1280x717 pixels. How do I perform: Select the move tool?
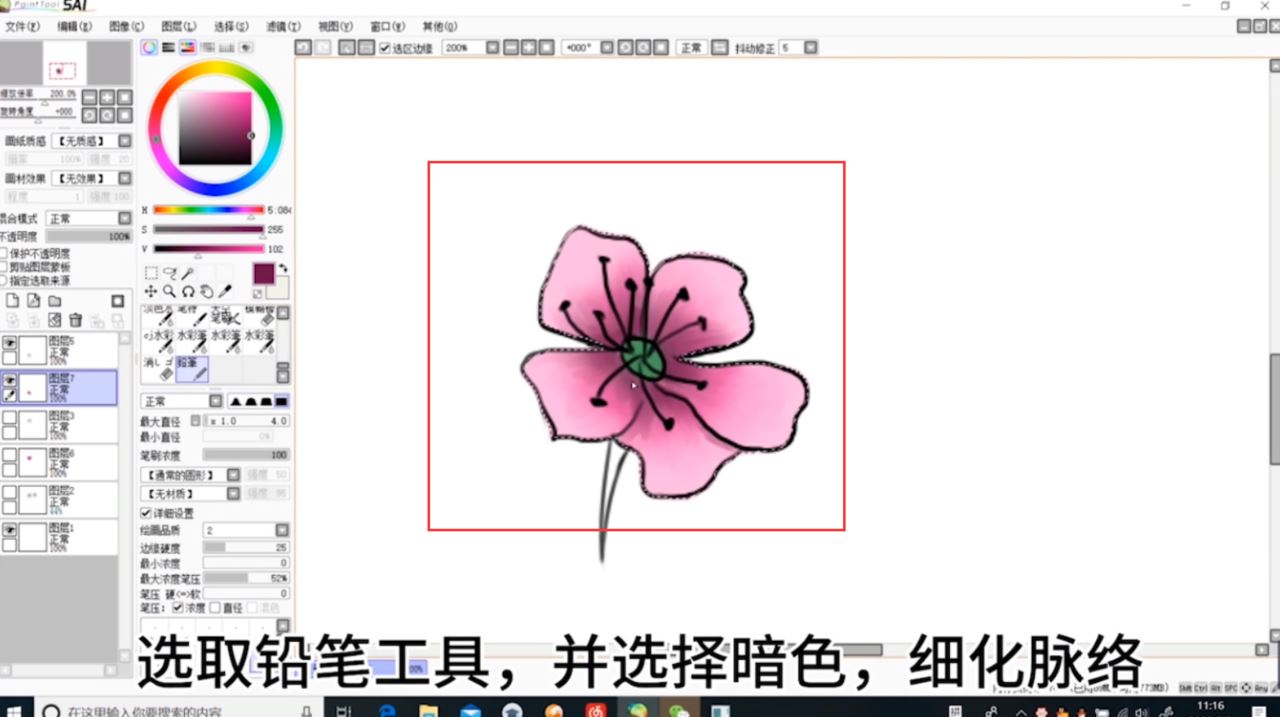151,291
